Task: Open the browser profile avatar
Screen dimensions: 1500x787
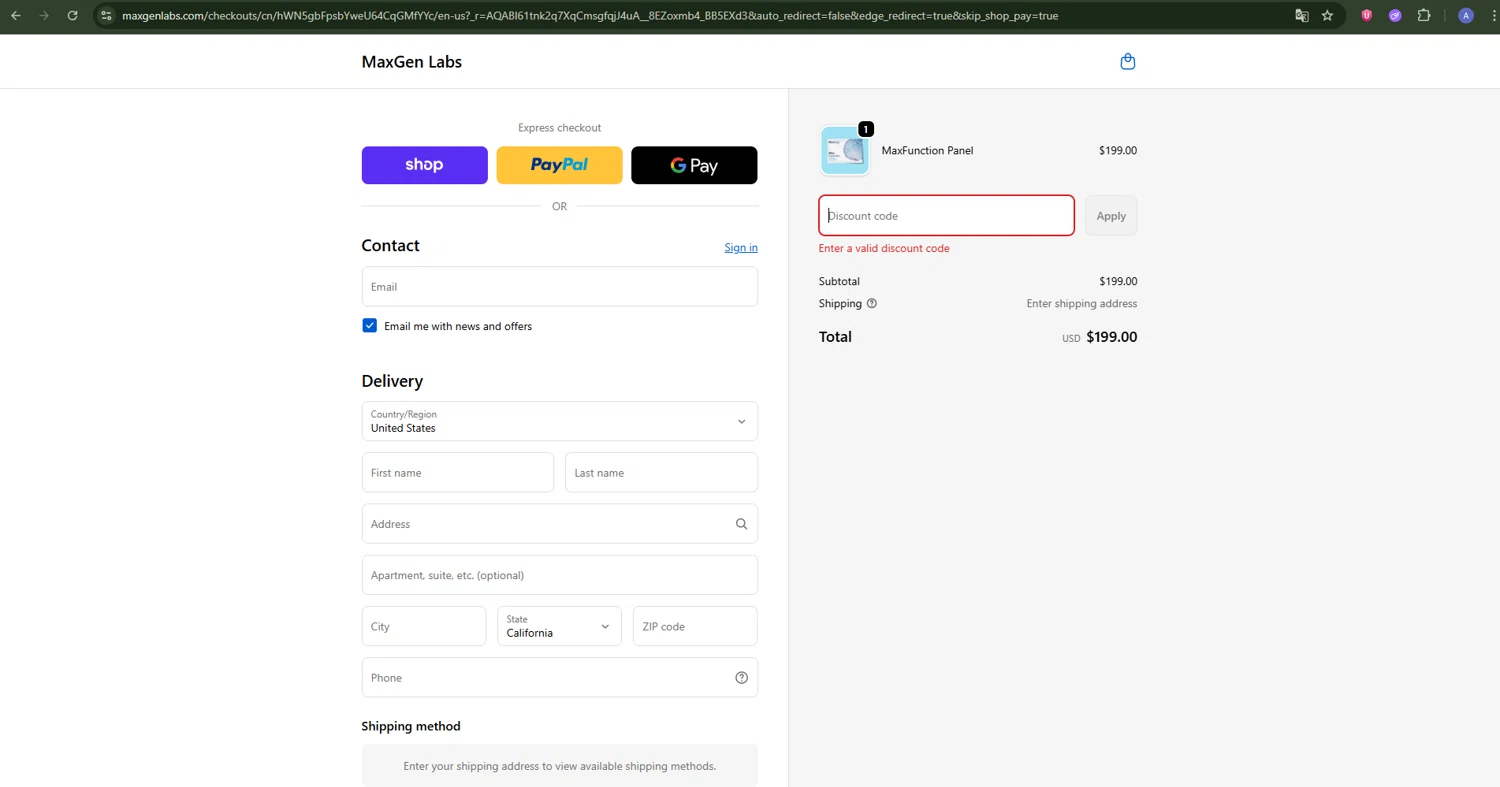Action: point(1466,16)
